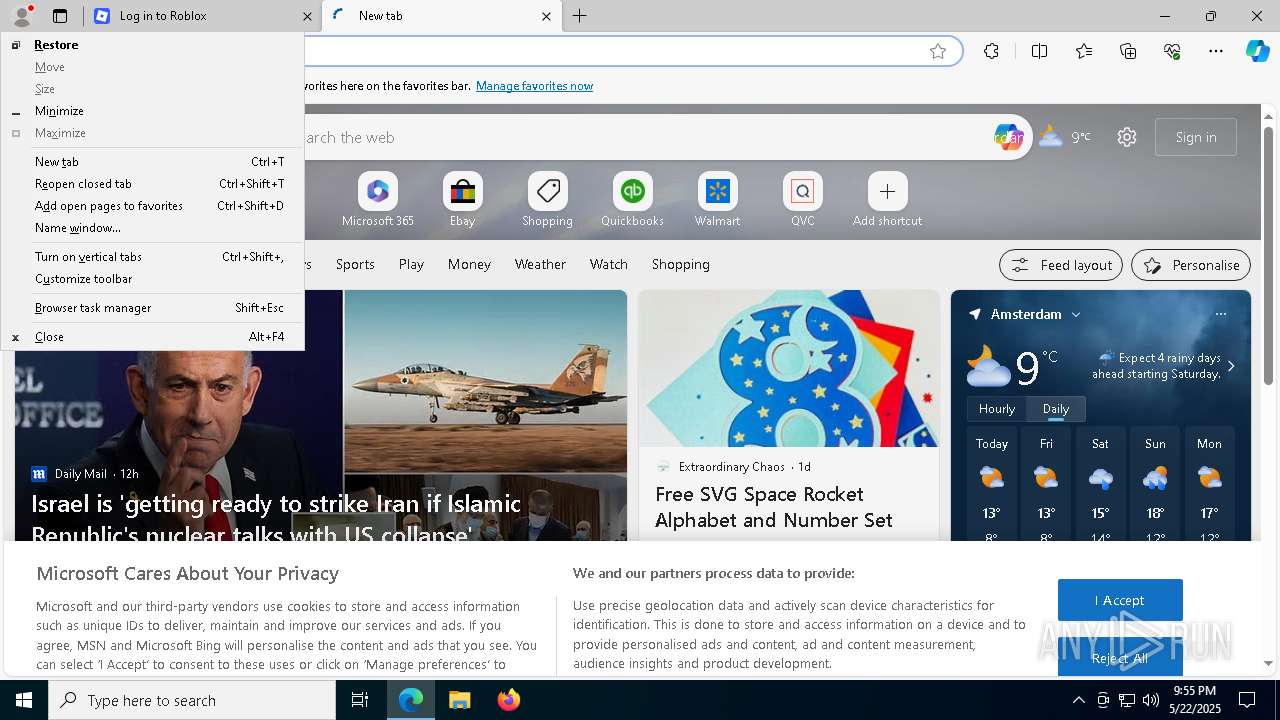Expand the Amsterdam location dropdown

pyautogui.click(x=1076, y=314)
